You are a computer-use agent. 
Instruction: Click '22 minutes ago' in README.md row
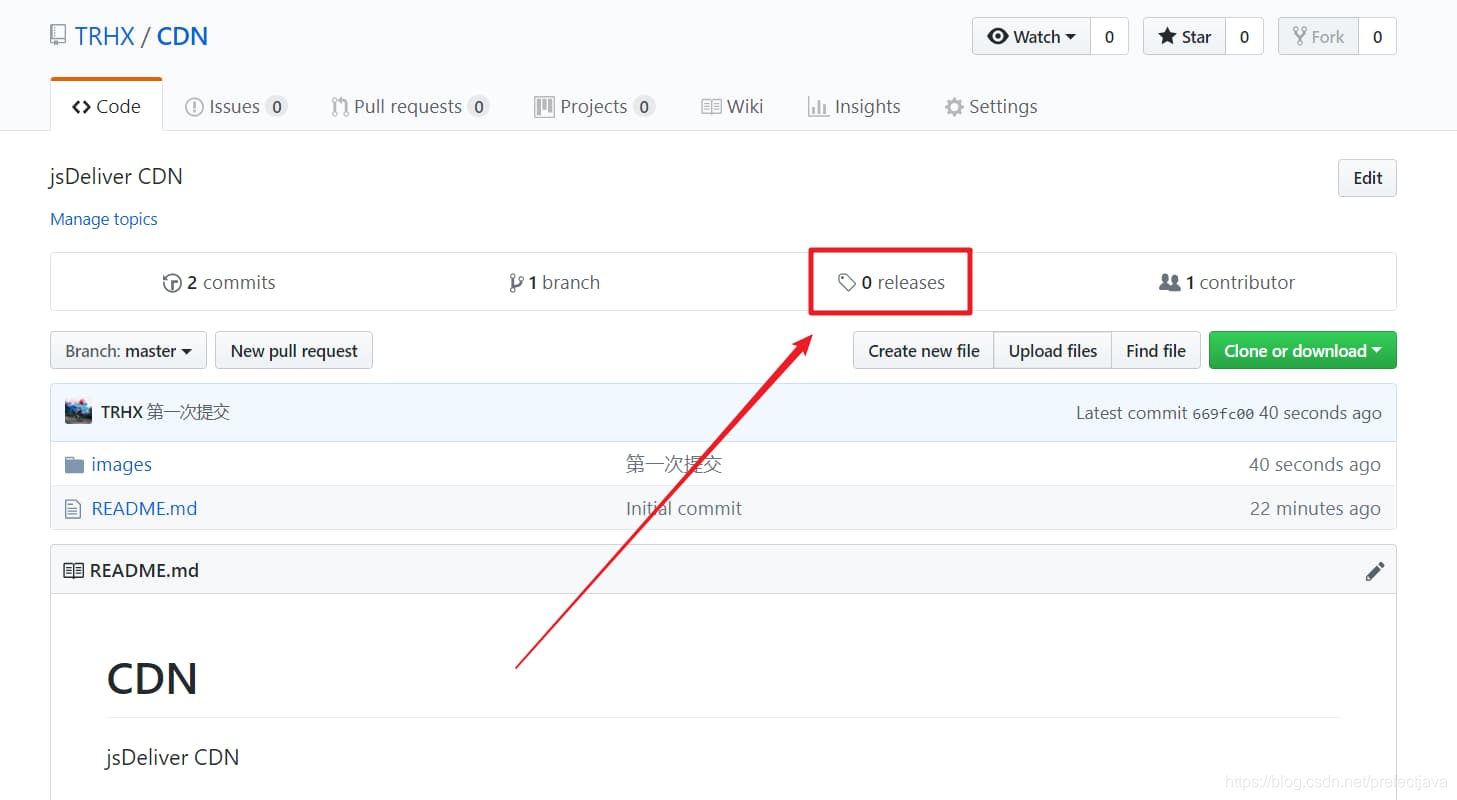point(1315,508)
